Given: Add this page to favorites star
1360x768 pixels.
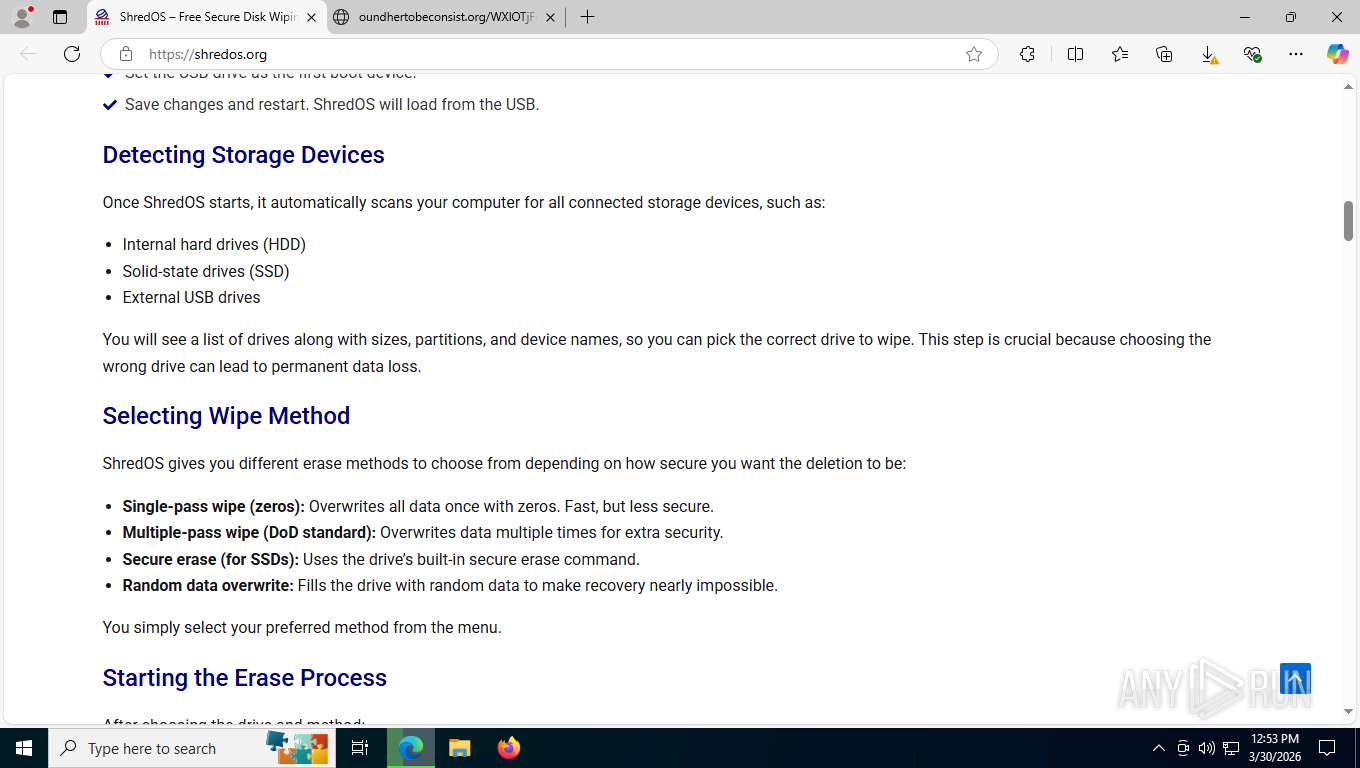Looking at the screenshot, I should pyautogui.click(x=974, y=54).
